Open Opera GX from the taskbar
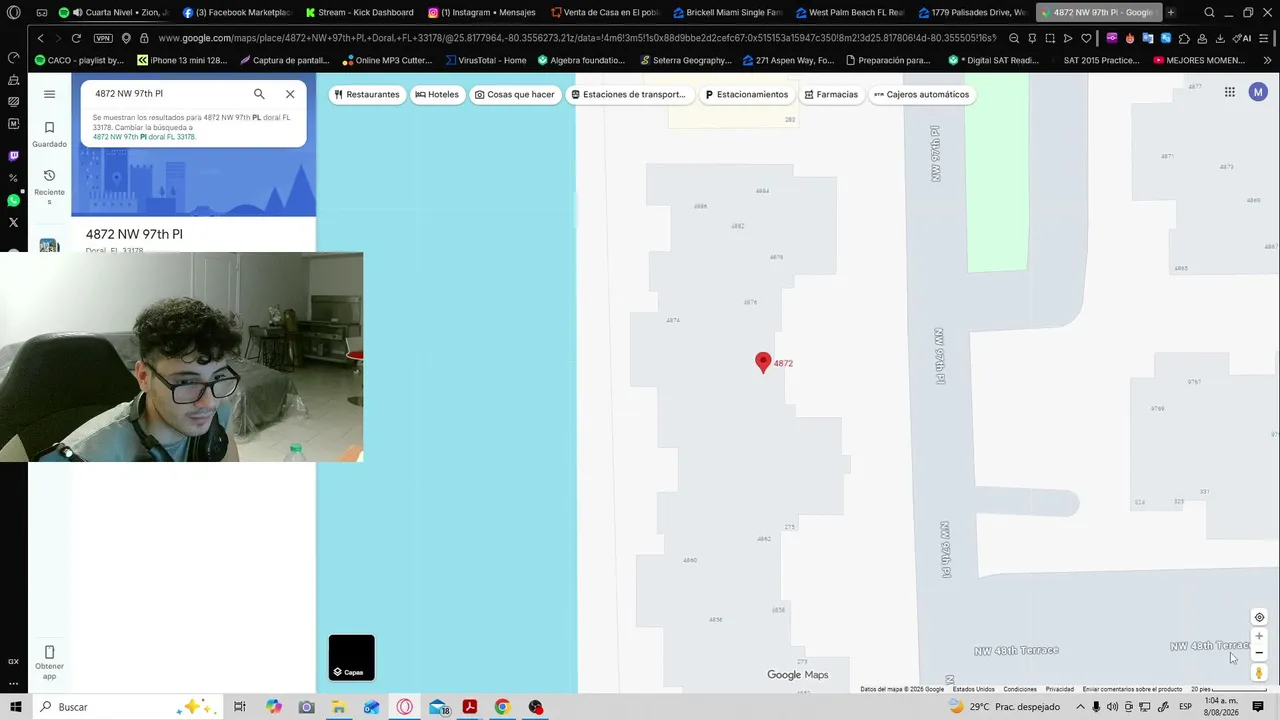 click(404, 707)
